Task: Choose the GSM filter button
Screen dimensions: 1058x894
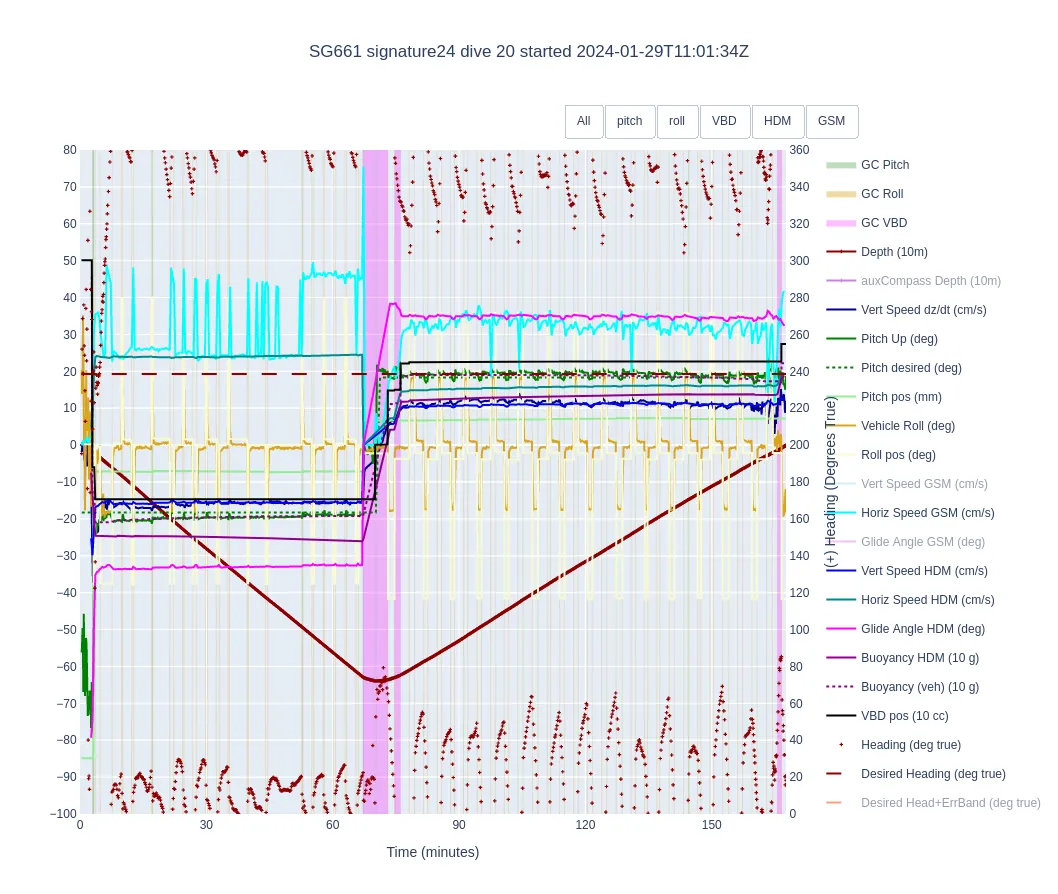Action: (831, 121)
